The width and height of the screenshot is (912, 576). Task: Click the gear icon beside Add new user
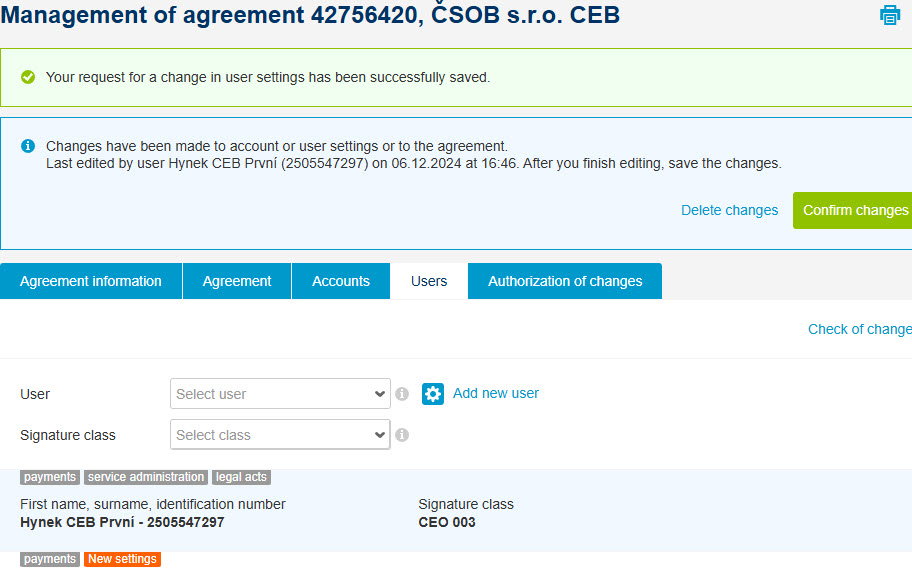(433, 394)
